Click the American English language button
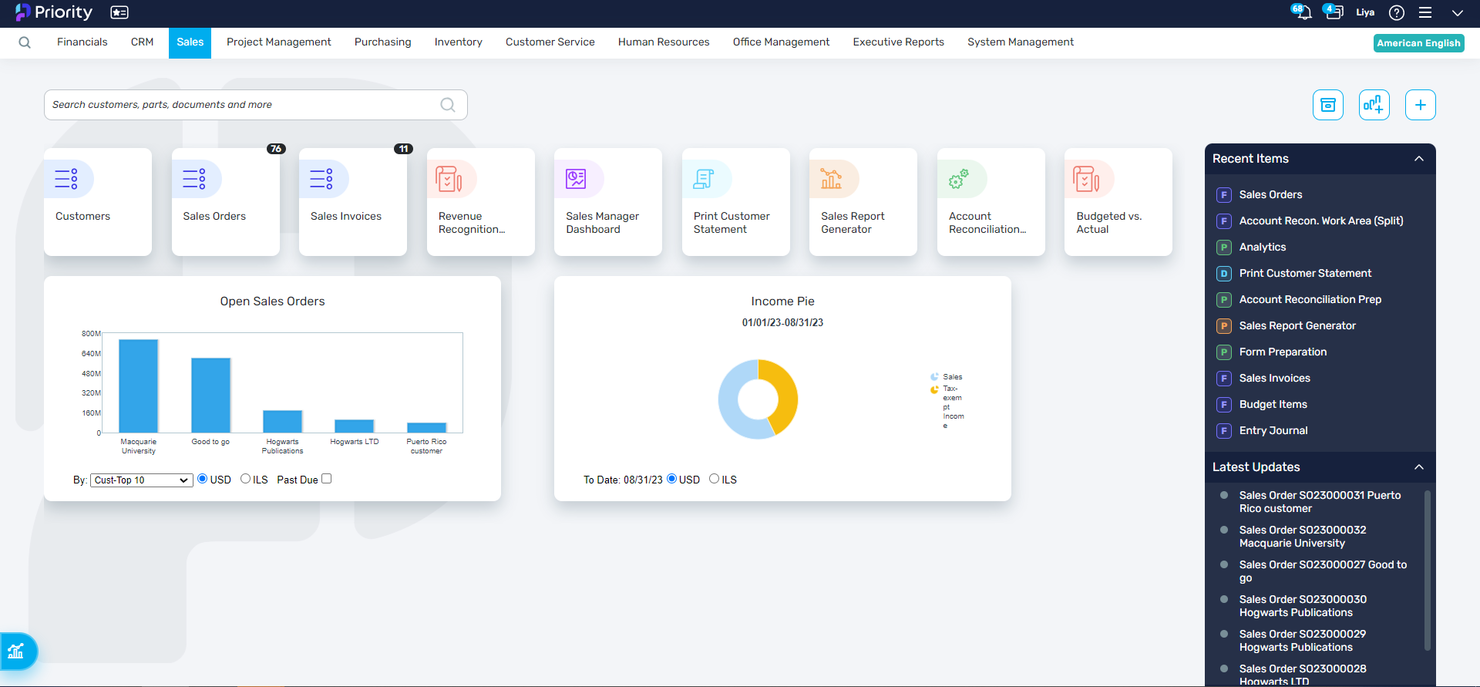This screenshot has width=1480, height=687. [x=1418, y=42]
